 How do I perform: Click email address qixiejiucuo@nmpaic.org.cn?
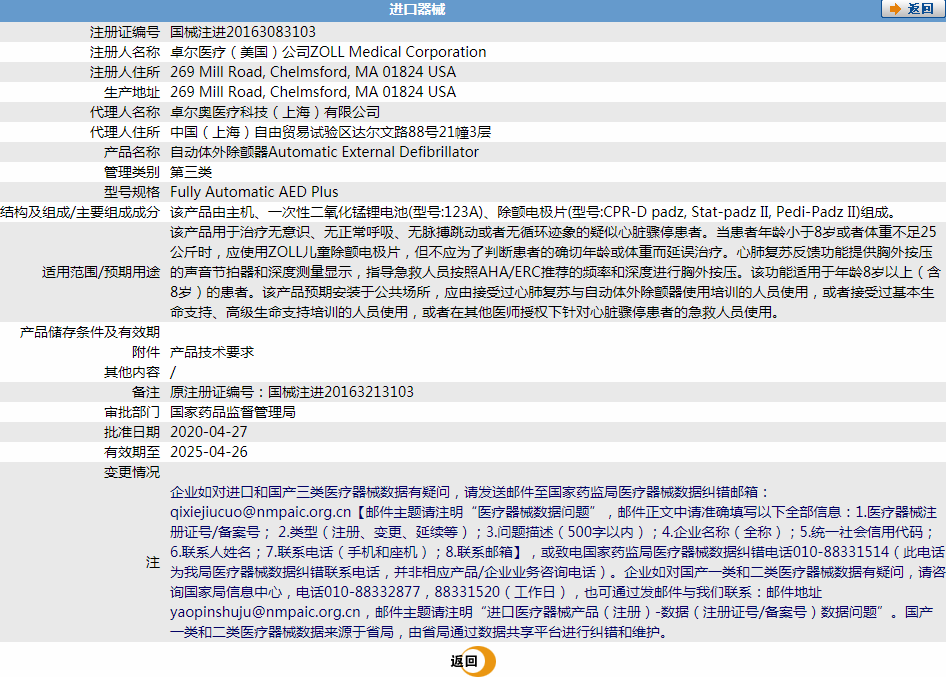pyautogui.click(x=261, y=512)
